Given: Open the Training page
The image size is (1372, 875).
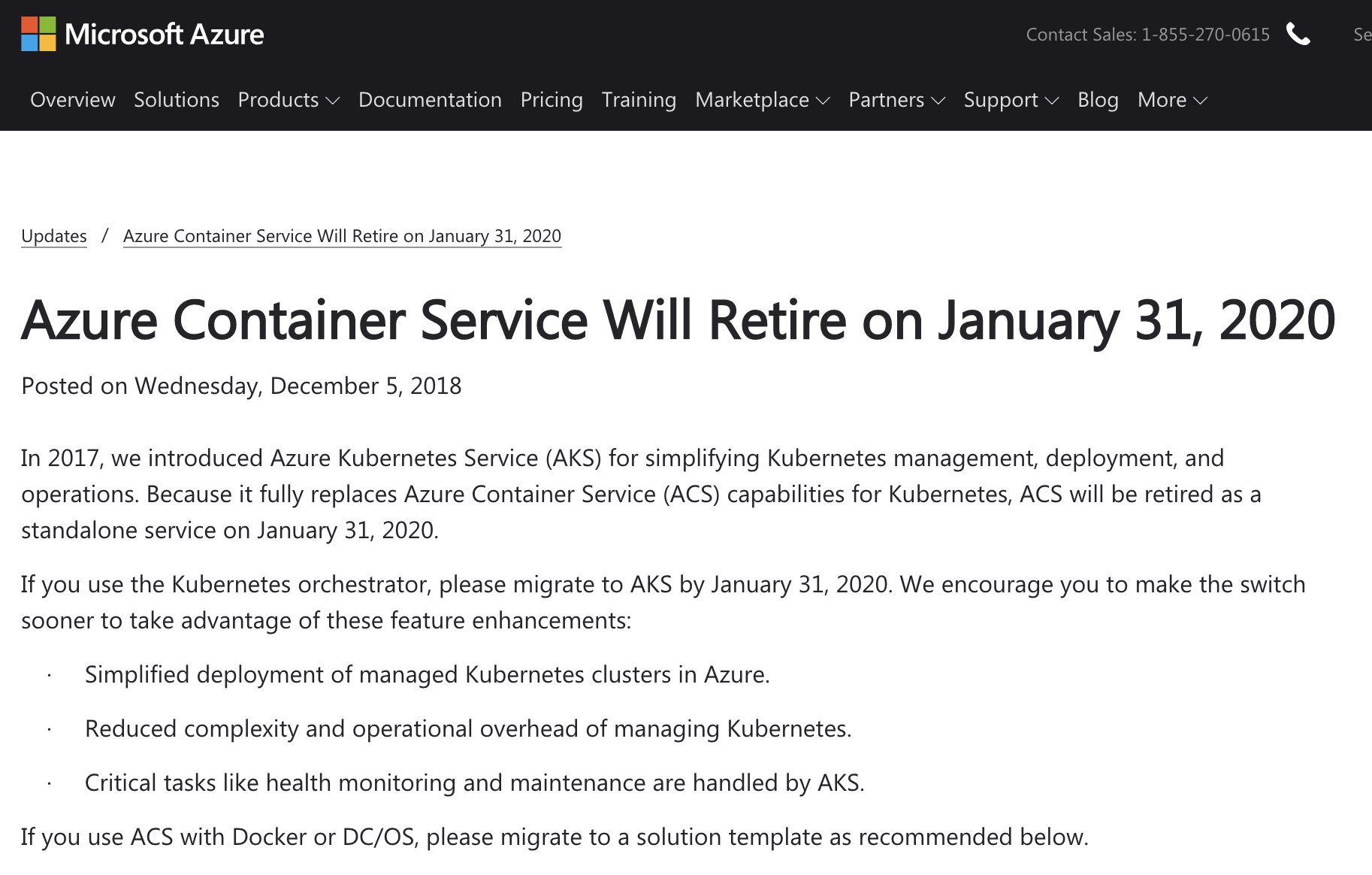Looking at the screenshot, I should pyautogui.click(x=638, y=100).
